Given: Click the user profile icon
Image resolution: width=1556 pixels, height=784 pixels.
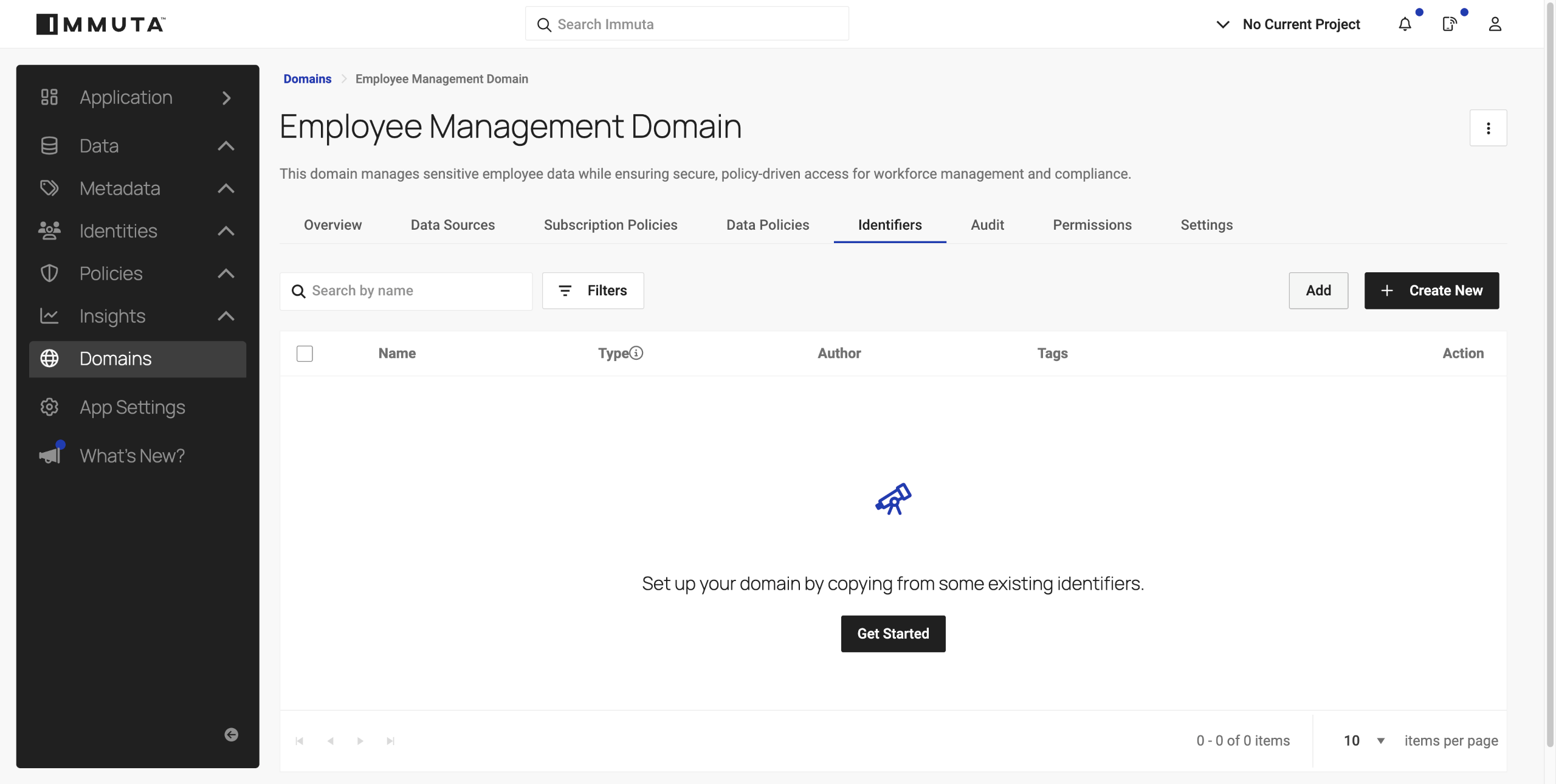Looking at the screenshot, I should [x=1495, y=24].
